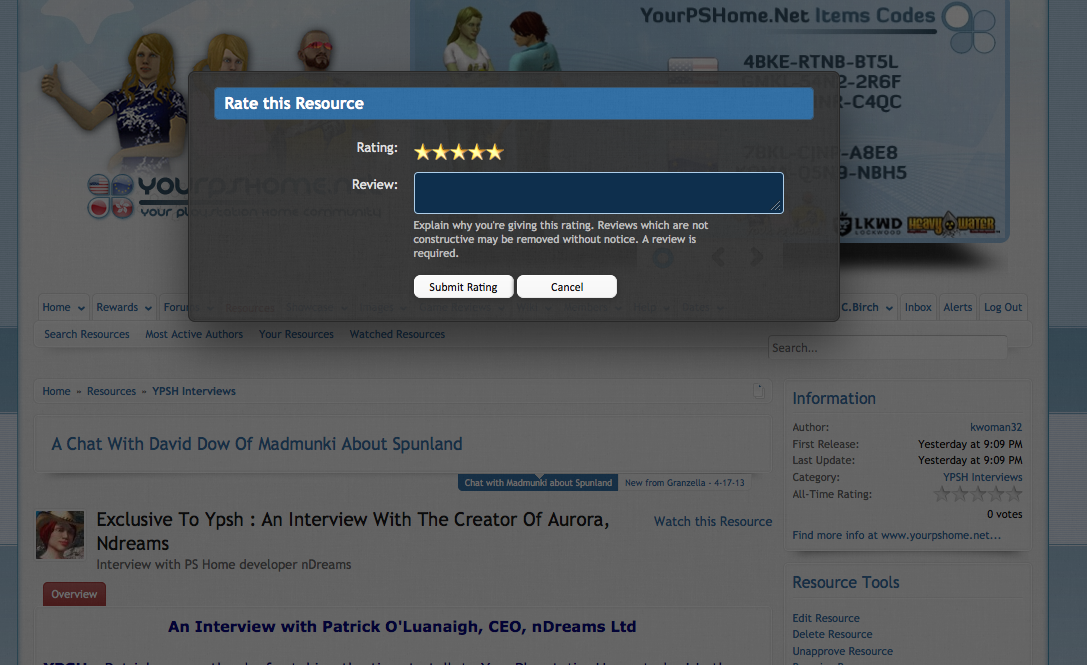Open the Resources breadcrumb link
Image resolution: width=1087 pixels, height=665 pixels.
(112, 391)
